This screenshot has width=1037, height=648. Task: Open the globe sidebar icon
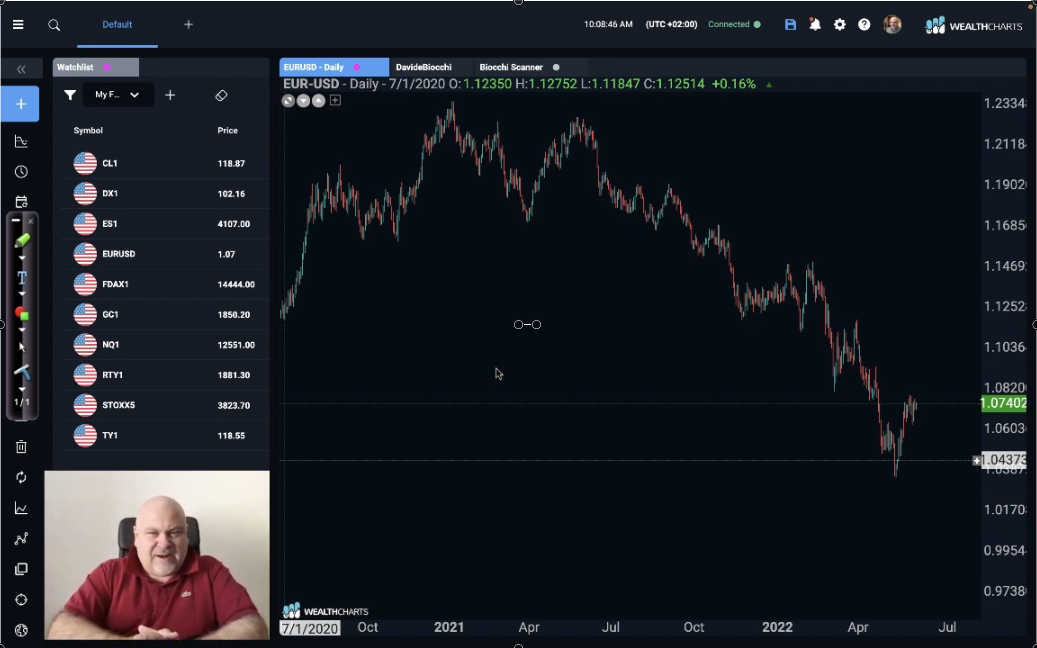(21, 630)
